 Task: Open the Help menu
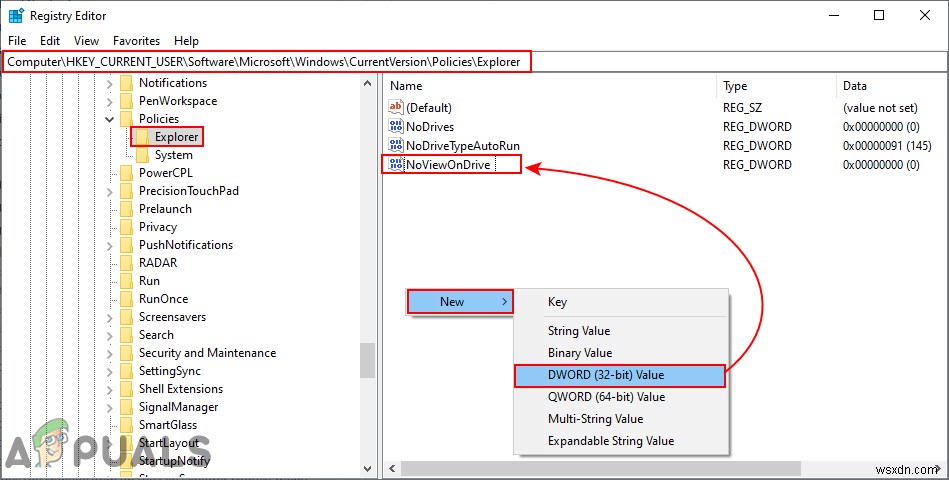(186, 41)
